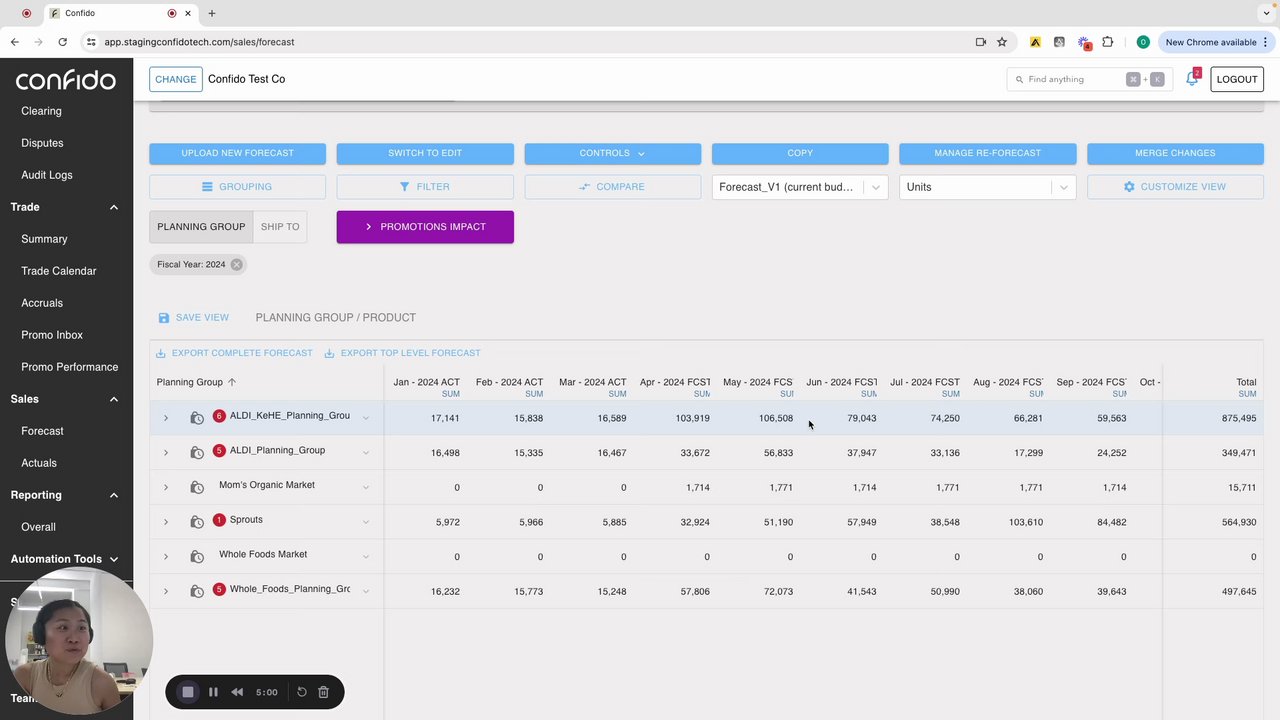Stop the screen recording
1280x720 pixels.
coord(188,692)
